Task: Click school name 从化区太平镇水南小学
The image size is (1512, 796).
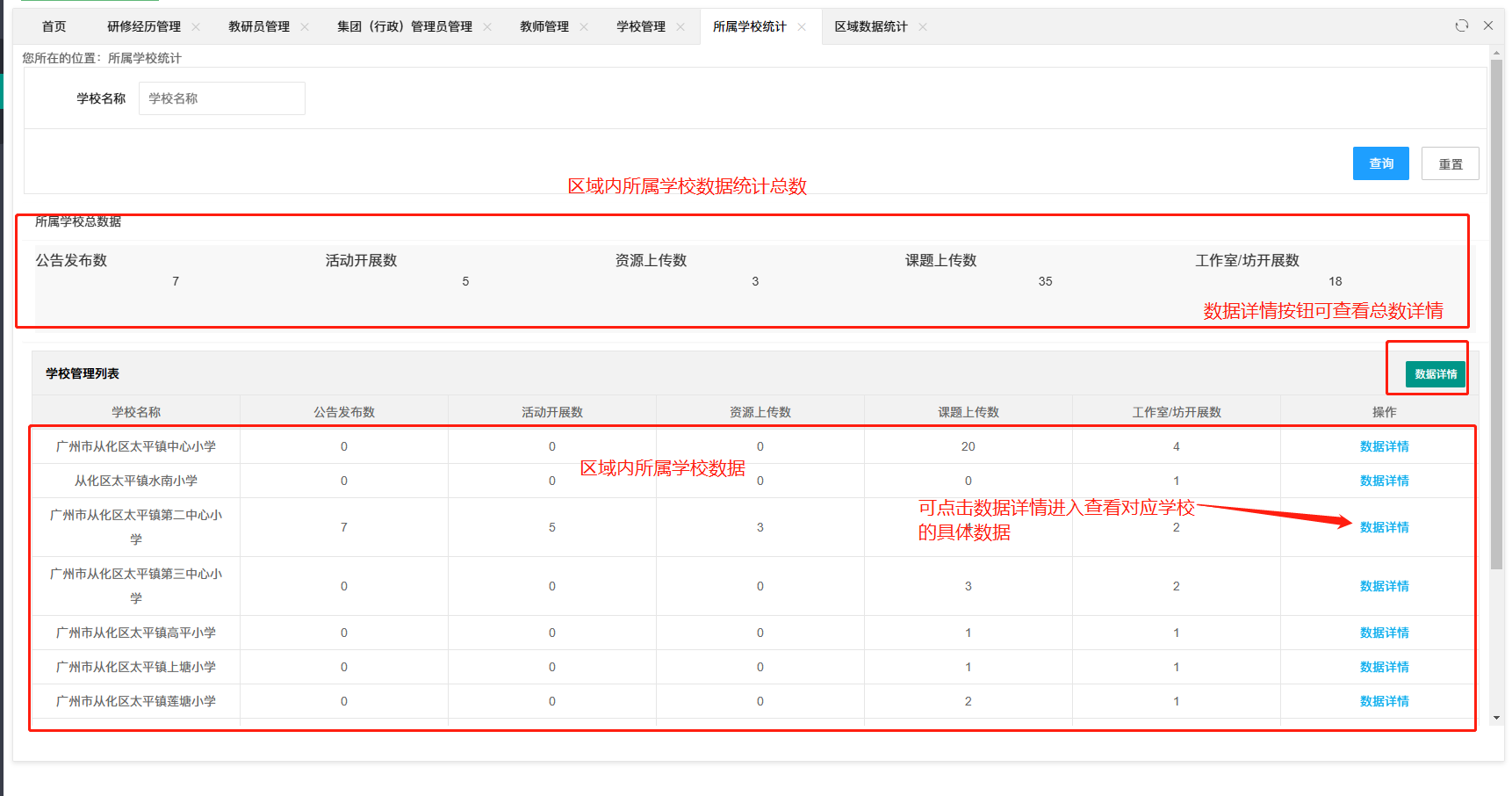Action: [136, 481]
